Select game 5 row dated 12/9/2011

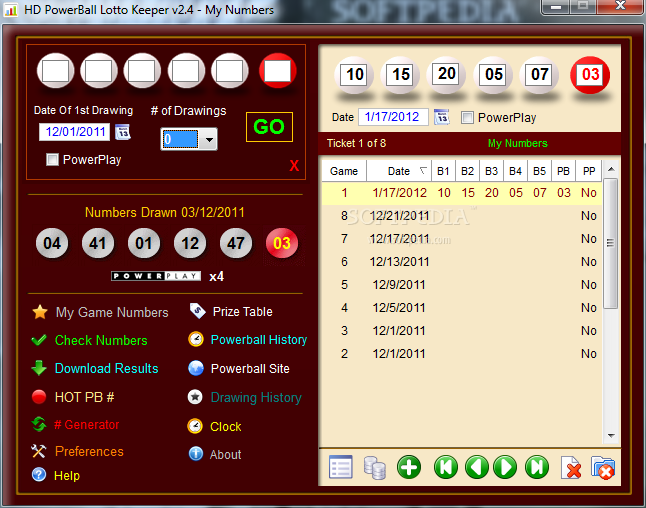point(461,285)
